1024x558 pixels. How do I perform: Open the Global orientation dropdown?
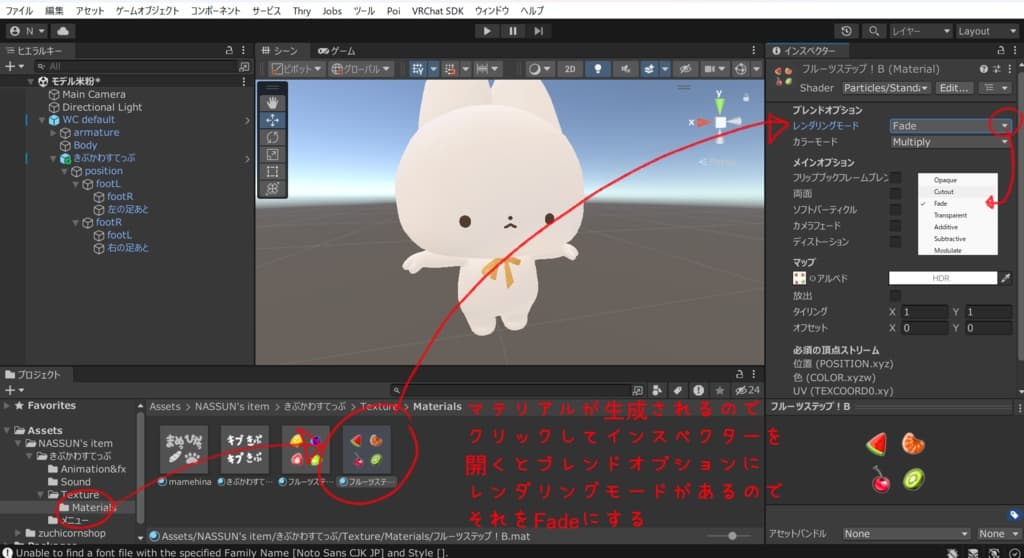coord(360,69)
